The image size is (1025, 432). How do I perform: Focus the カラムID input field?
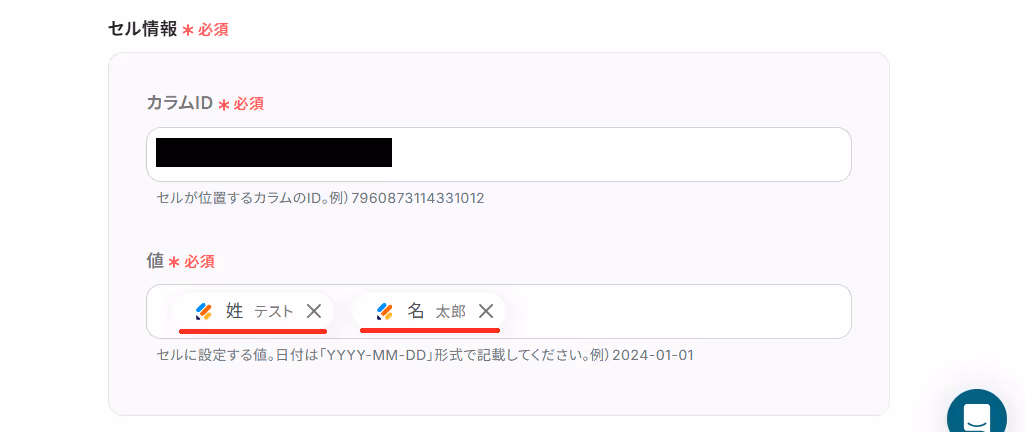tap(499, 154)
